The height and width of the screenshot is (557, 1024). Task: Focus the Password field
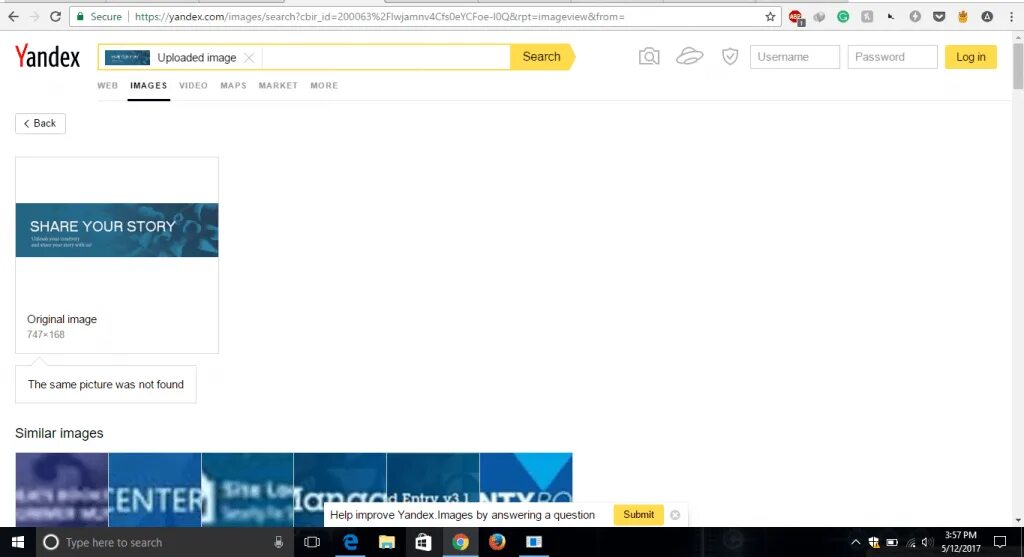(892, 57)
